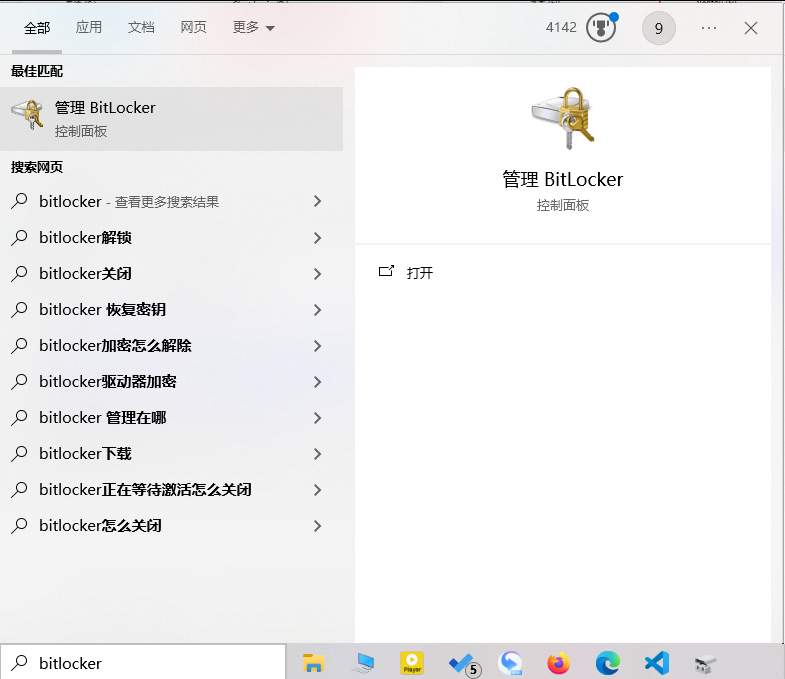
Task: Expand arrow for bitlocker 管理在哪 suggestion
Action: pyautogui.click(x=317, y=418)
